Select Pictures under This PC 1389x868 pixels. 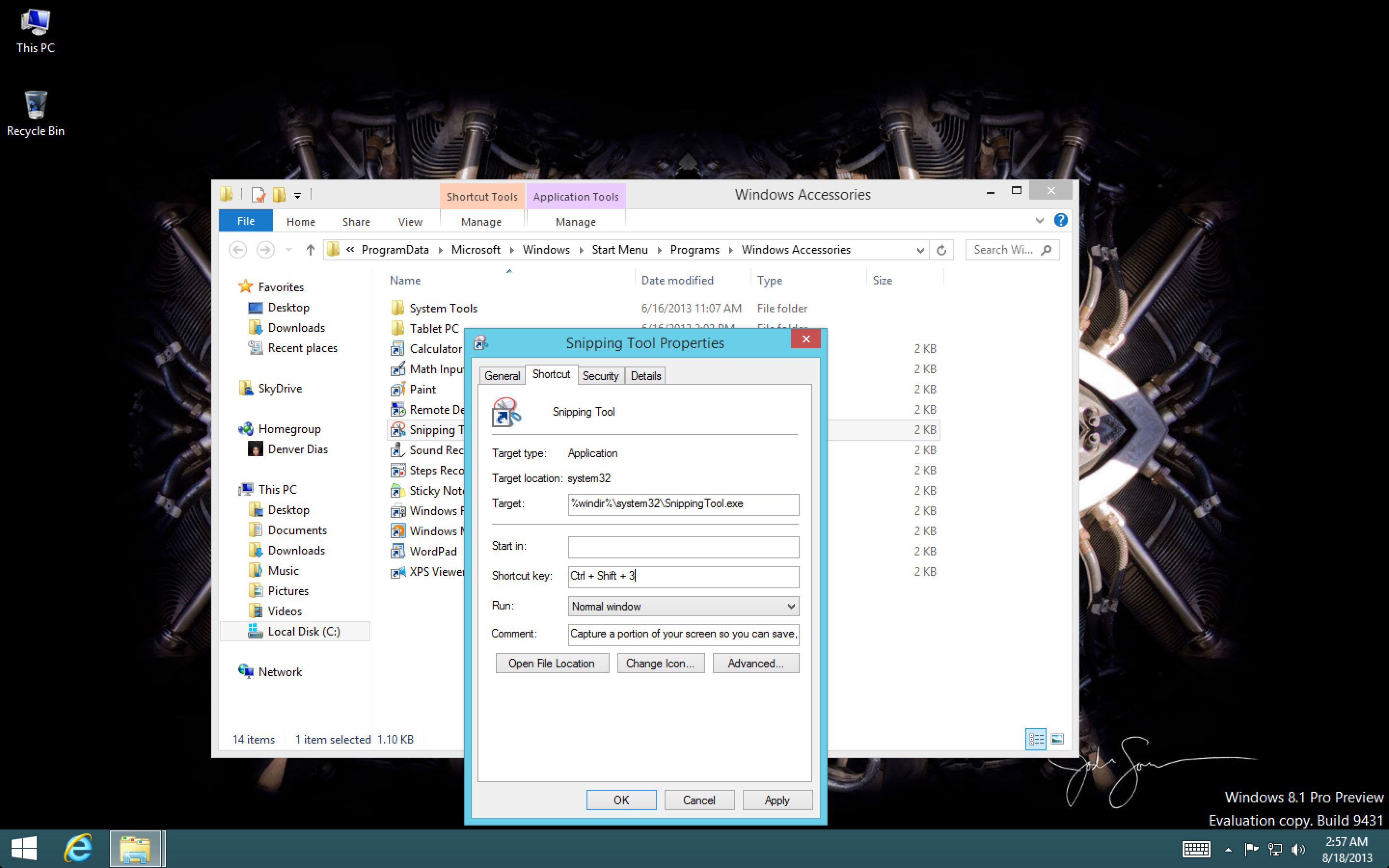[278, 591]
